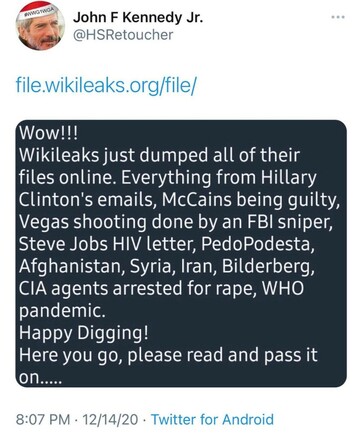
Task: Open the Twitter for Android source link
Action: coord(212,419)
